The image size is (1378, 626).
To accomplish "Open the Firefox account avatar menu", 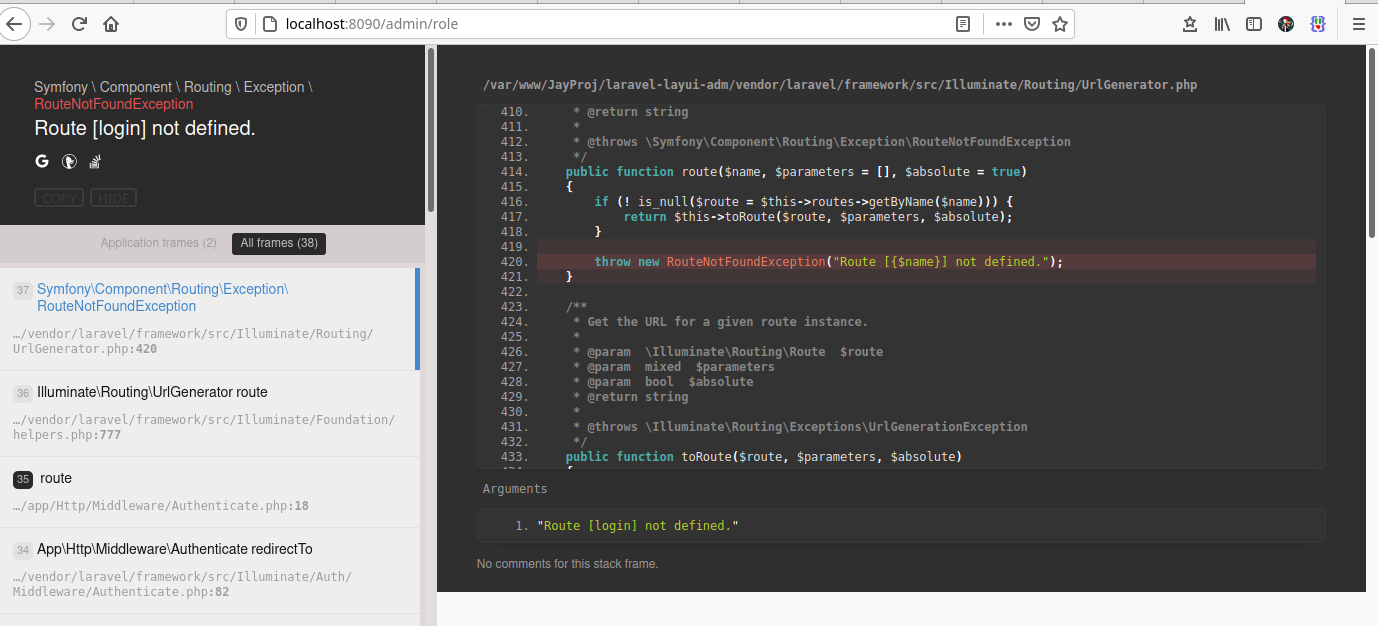I will pos(1285,24).
